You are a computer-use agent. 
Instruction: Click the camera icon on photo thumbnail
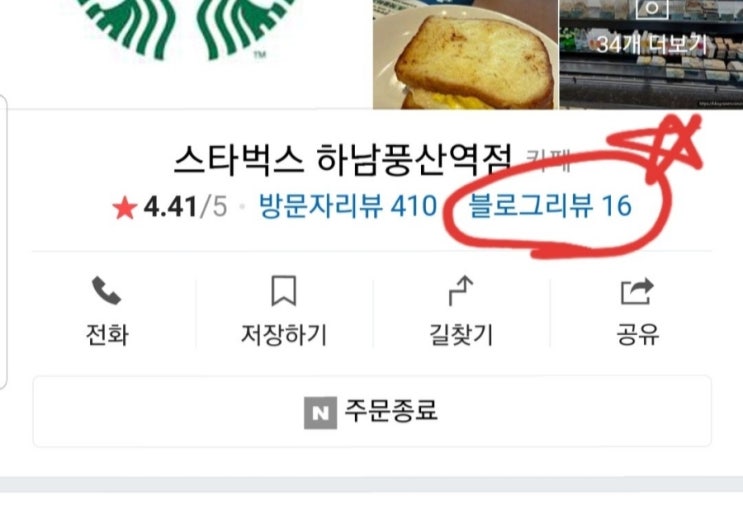pos(652,7)
